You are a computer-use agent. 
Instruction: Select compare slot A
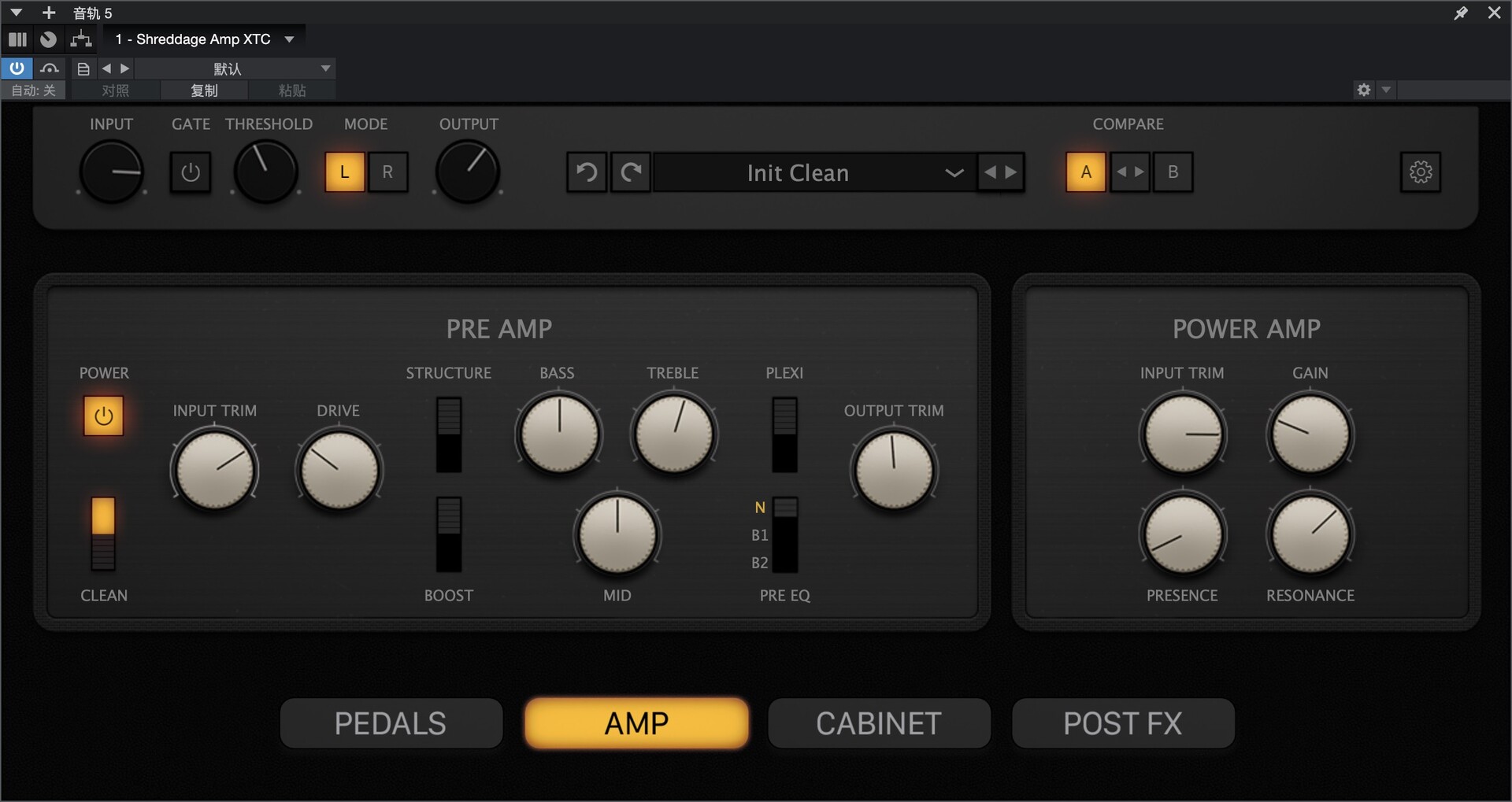pyautogui.click(x=1086, y=172)
